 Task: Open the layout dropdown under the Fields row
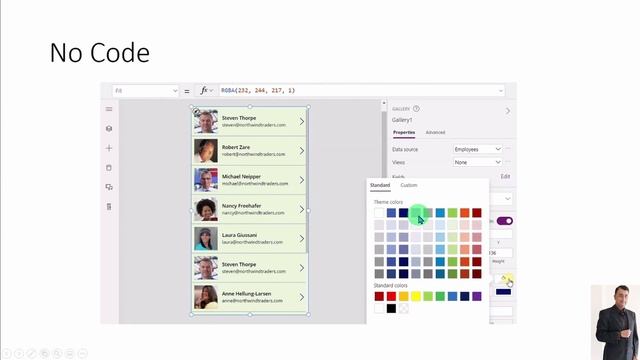tap(501, 199)
